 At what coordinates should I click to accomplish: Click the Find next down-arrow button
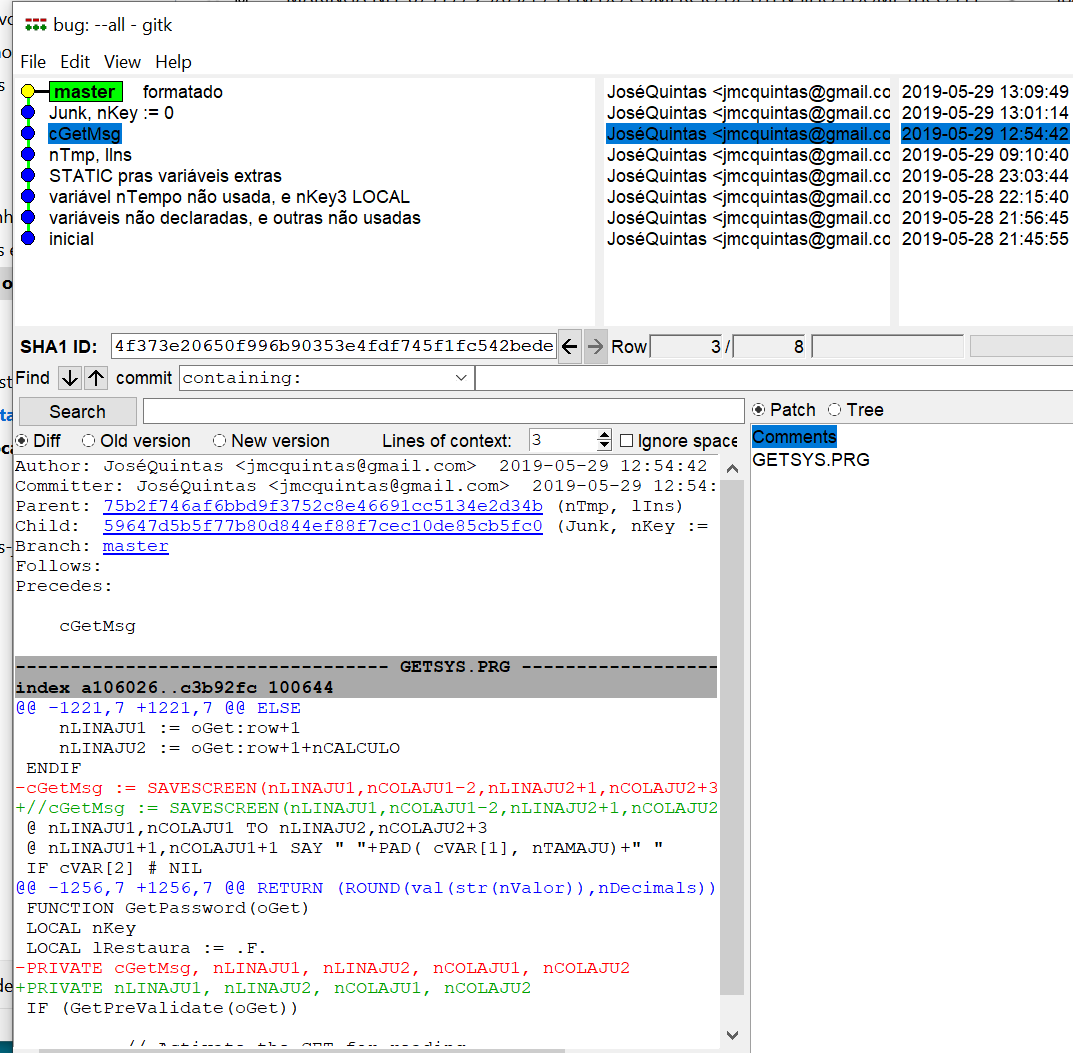point(69,378)
